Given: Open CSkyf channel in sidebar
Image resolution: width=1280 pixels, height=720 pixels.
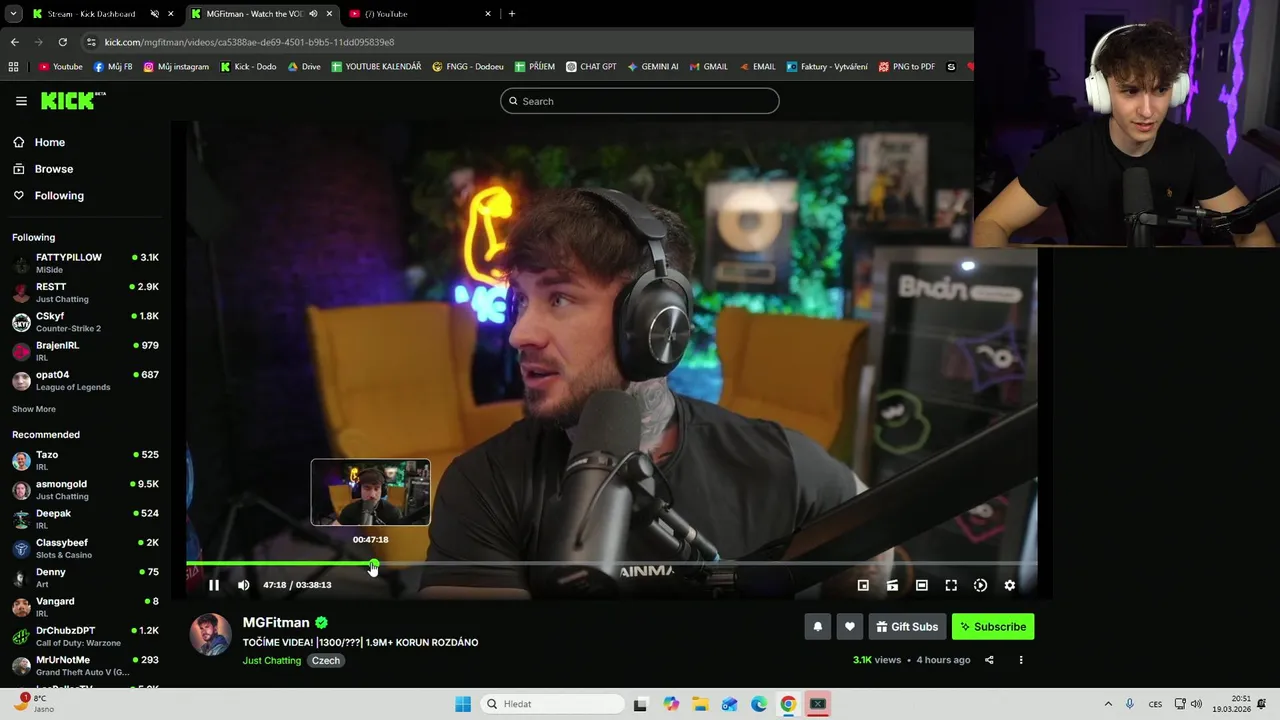Looking at the screenshot, I should click(85, 322).
